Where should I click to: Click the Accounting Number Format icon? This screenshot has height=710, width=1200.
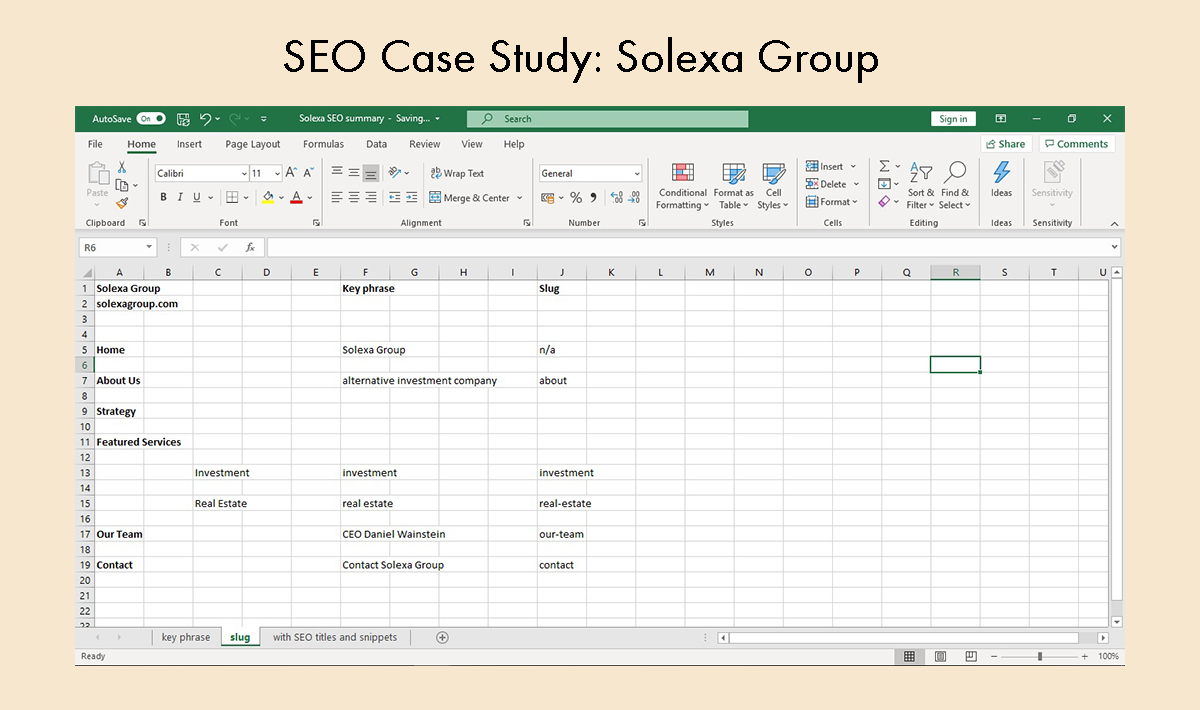point(547,198)
